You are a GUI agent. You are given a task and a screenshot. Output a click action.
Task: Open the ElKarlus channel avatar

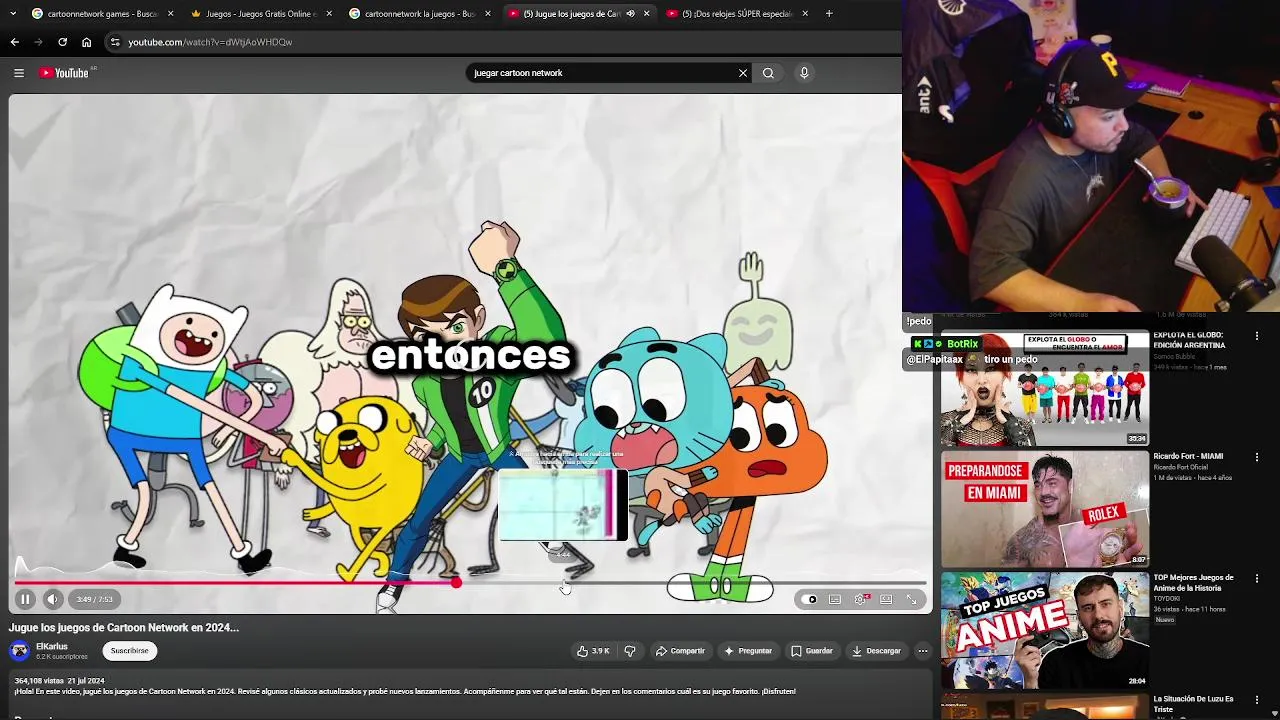(x=19, y=651)
